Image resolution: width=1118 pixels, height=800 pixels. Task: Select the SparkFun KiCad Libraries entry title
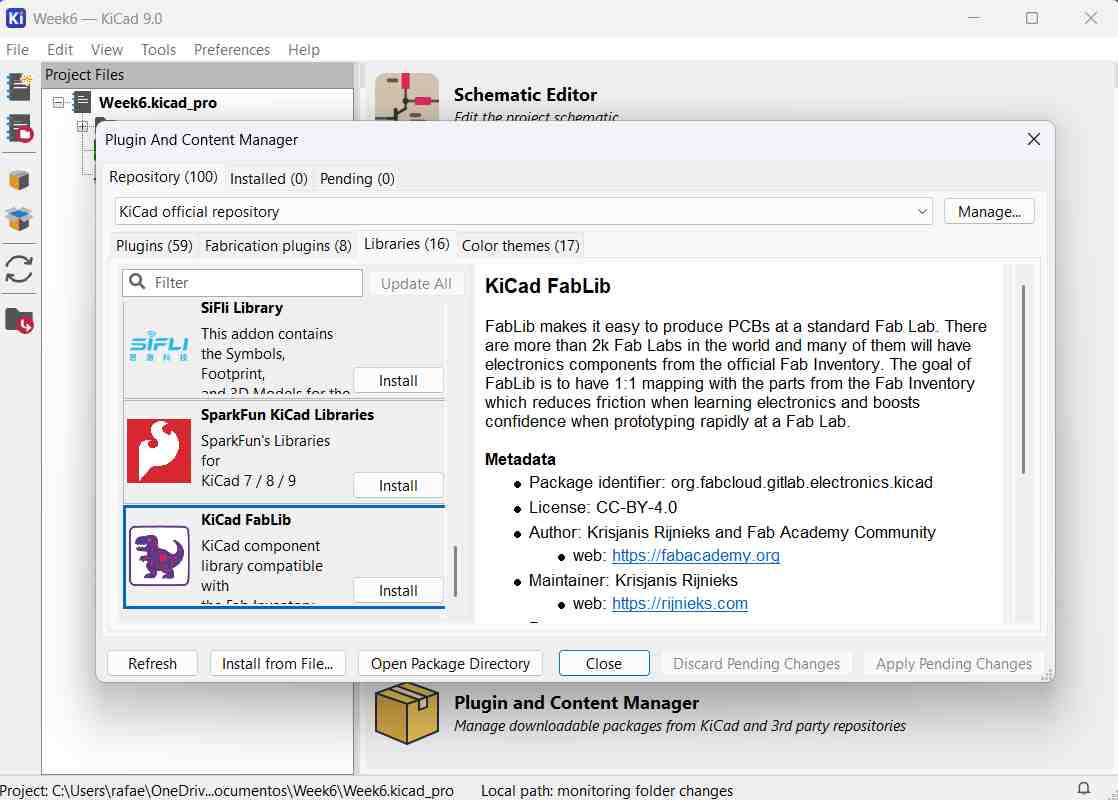[x=287, y=415]
